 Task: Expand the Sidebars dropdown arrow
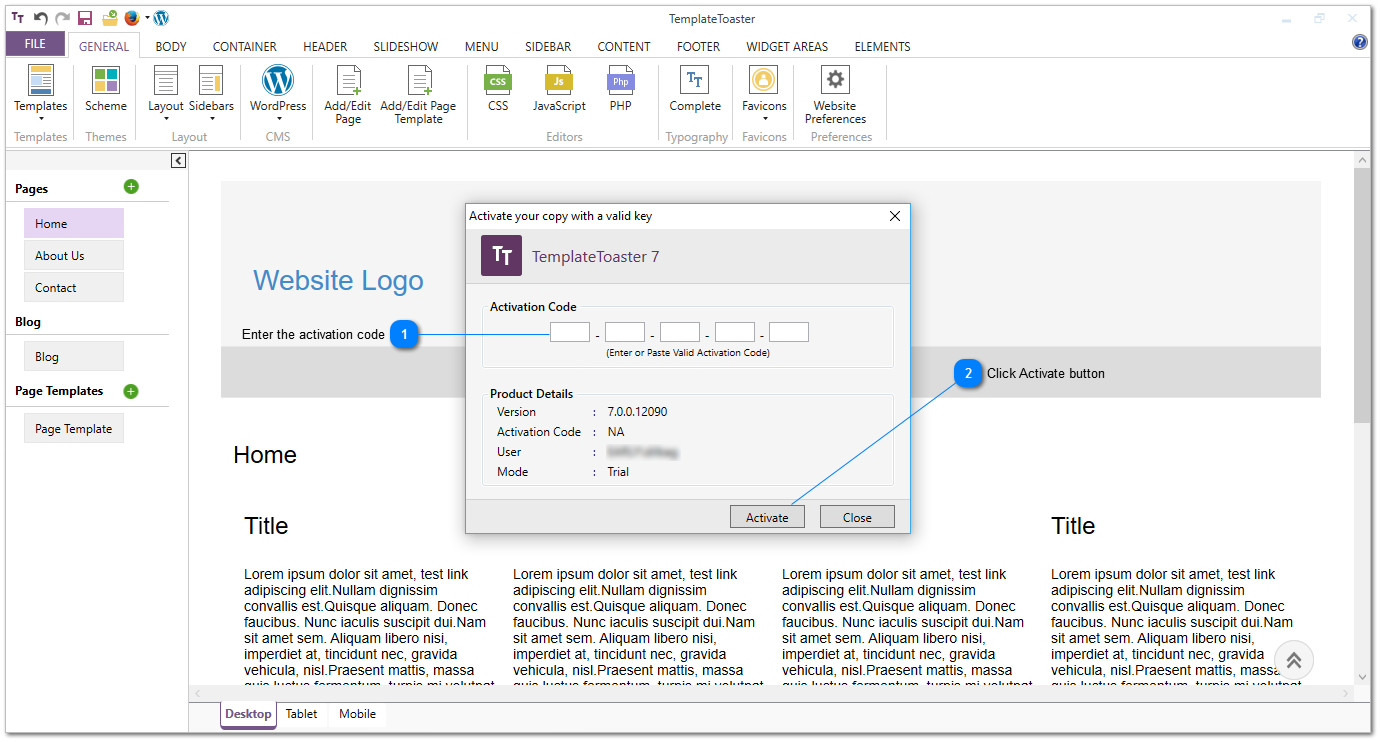pos(211,119)
